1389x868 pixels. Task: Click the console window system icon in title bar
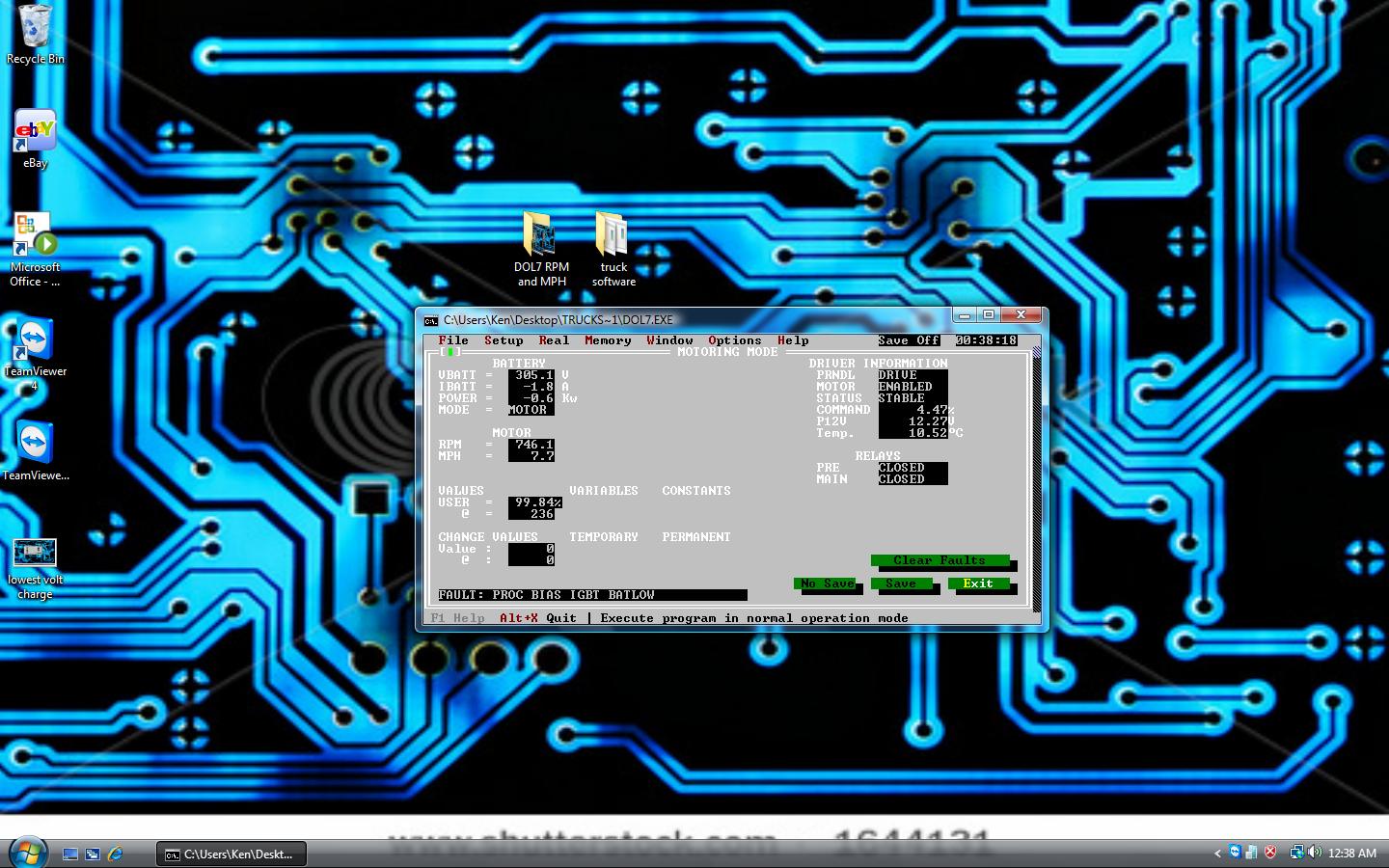(430, 320)
